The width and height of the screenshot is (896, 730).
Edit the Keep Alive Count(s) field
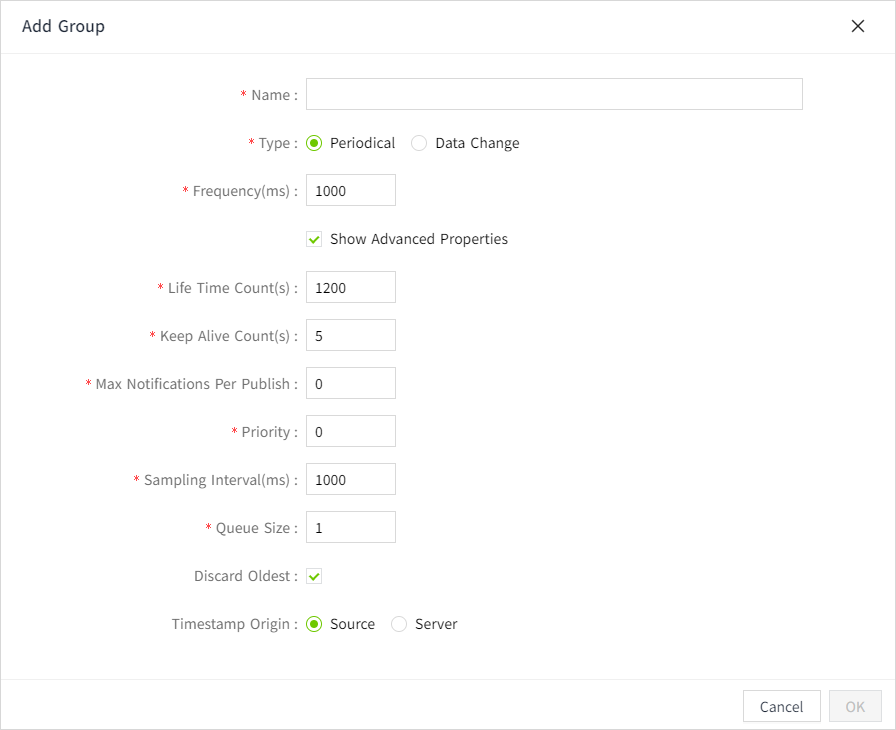pos(350,336)
